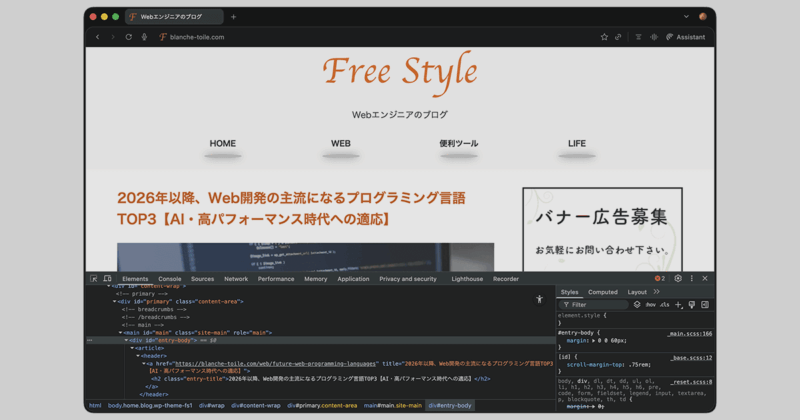Open the Recorder panel
This screenshot has width=800, height=420.
click(506, 279)
